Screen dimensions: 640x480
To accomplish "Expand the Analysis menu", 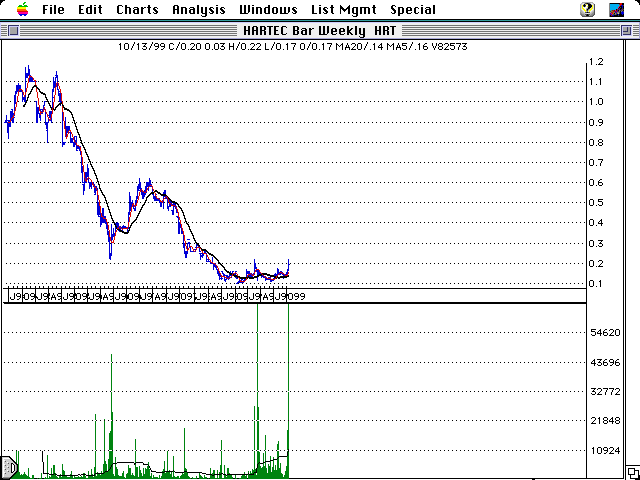I will click(198, 9).
